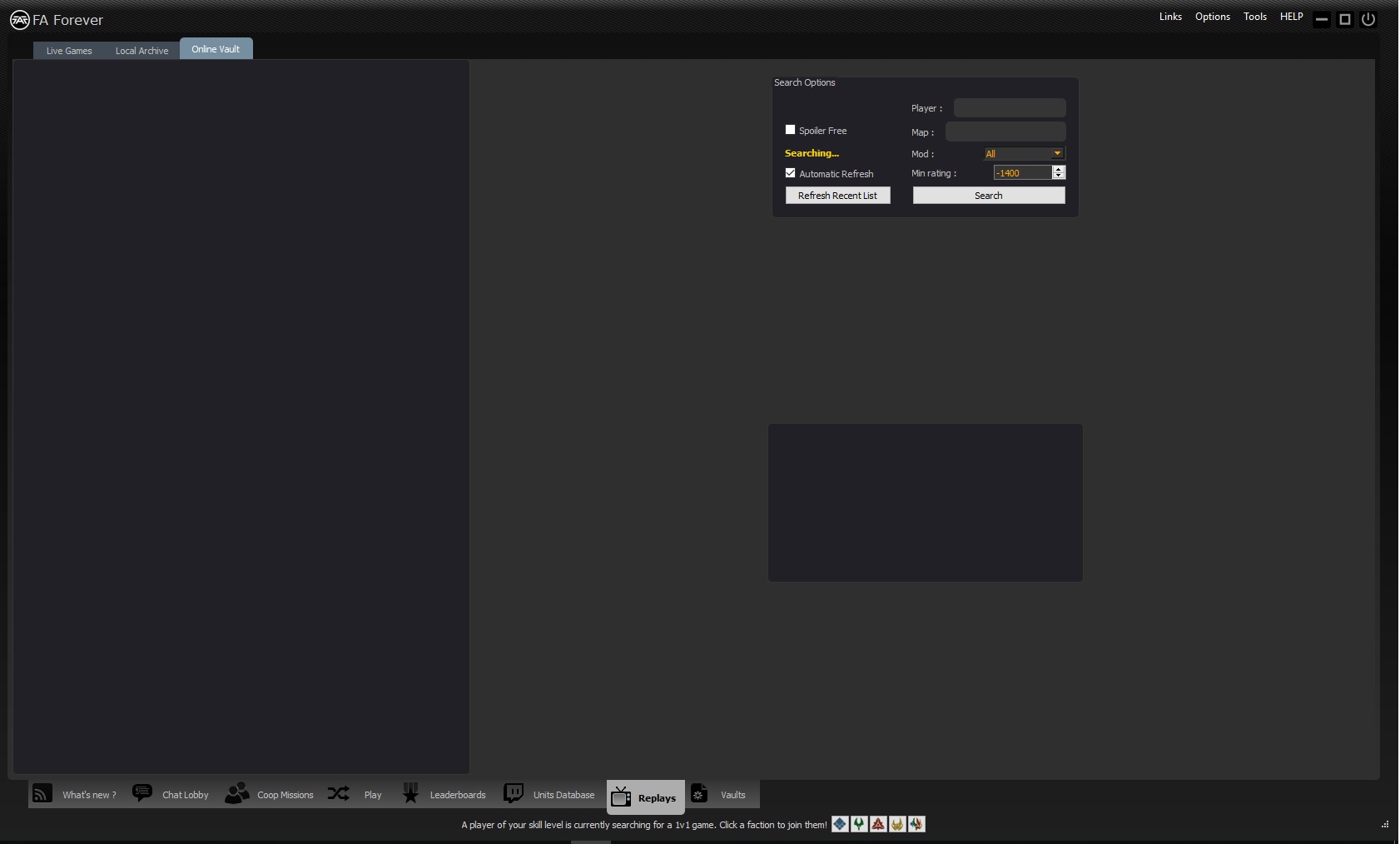The image size is (1400, 844).
Task: Open the What's new RSS feed icon
Action: click(42, 794)
